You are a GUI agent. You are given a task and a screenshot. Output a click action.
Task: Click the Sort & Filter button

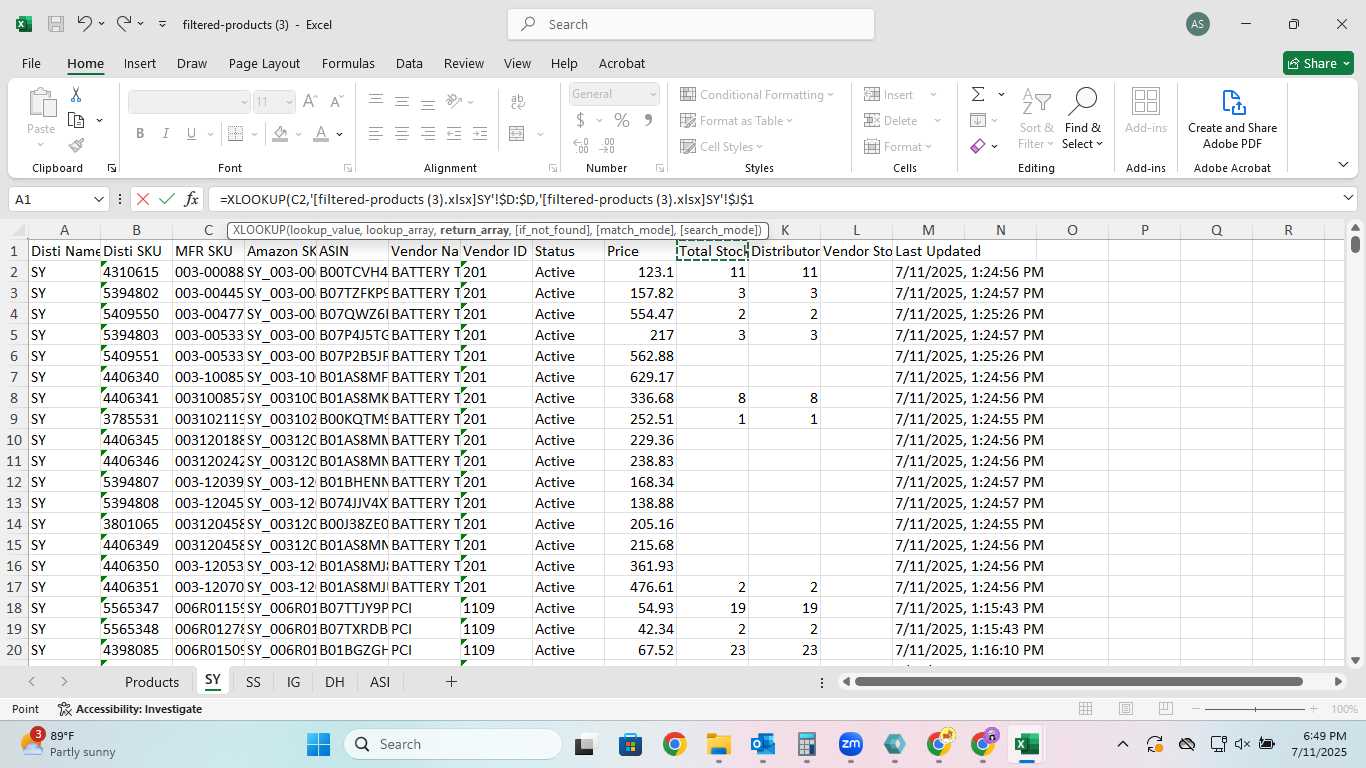(1036, 120)
